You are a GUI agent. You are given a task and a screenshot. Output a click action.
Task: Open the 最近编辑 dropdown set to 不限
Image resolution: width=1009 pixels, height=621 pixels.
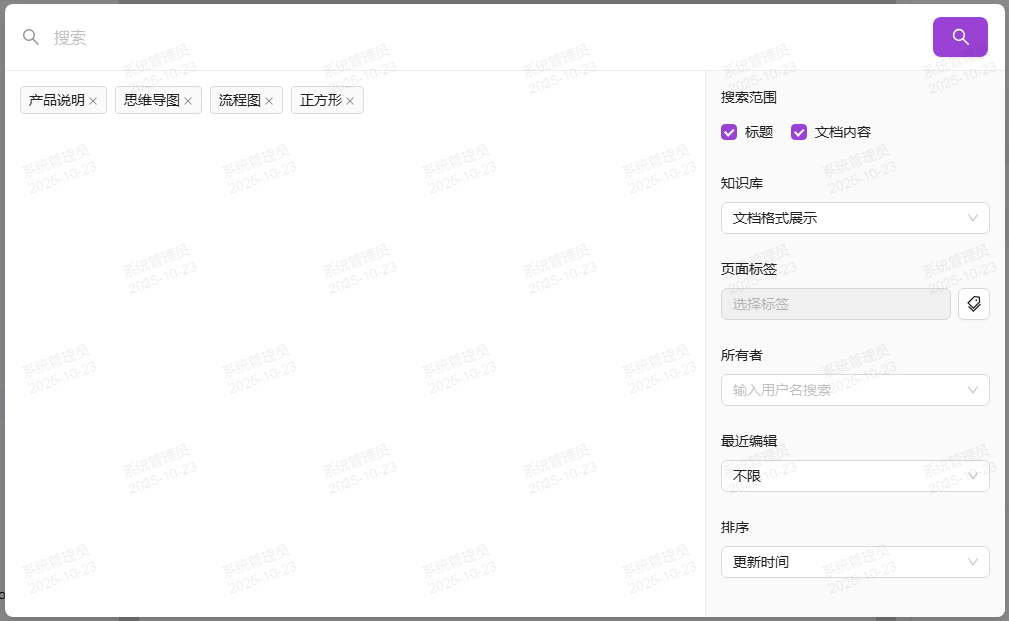[855, 476]
